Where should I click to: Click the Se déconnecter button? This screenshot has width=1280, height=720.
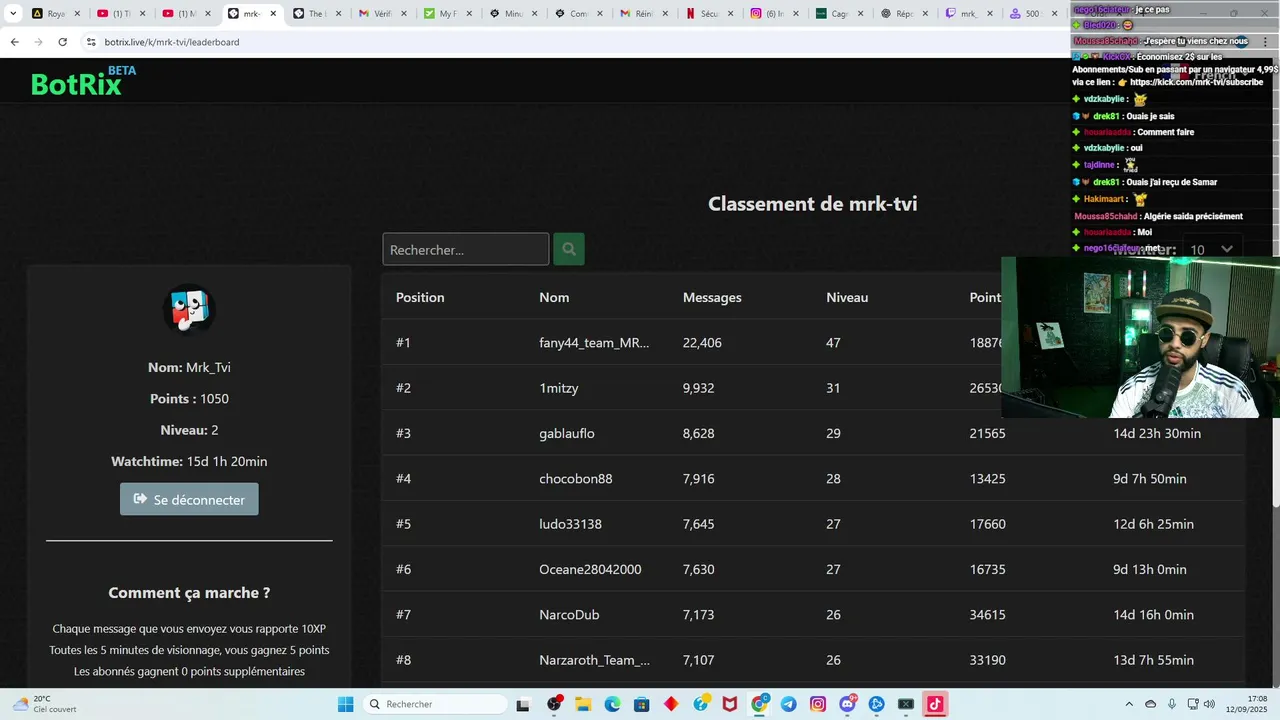[x=189, y=499]
